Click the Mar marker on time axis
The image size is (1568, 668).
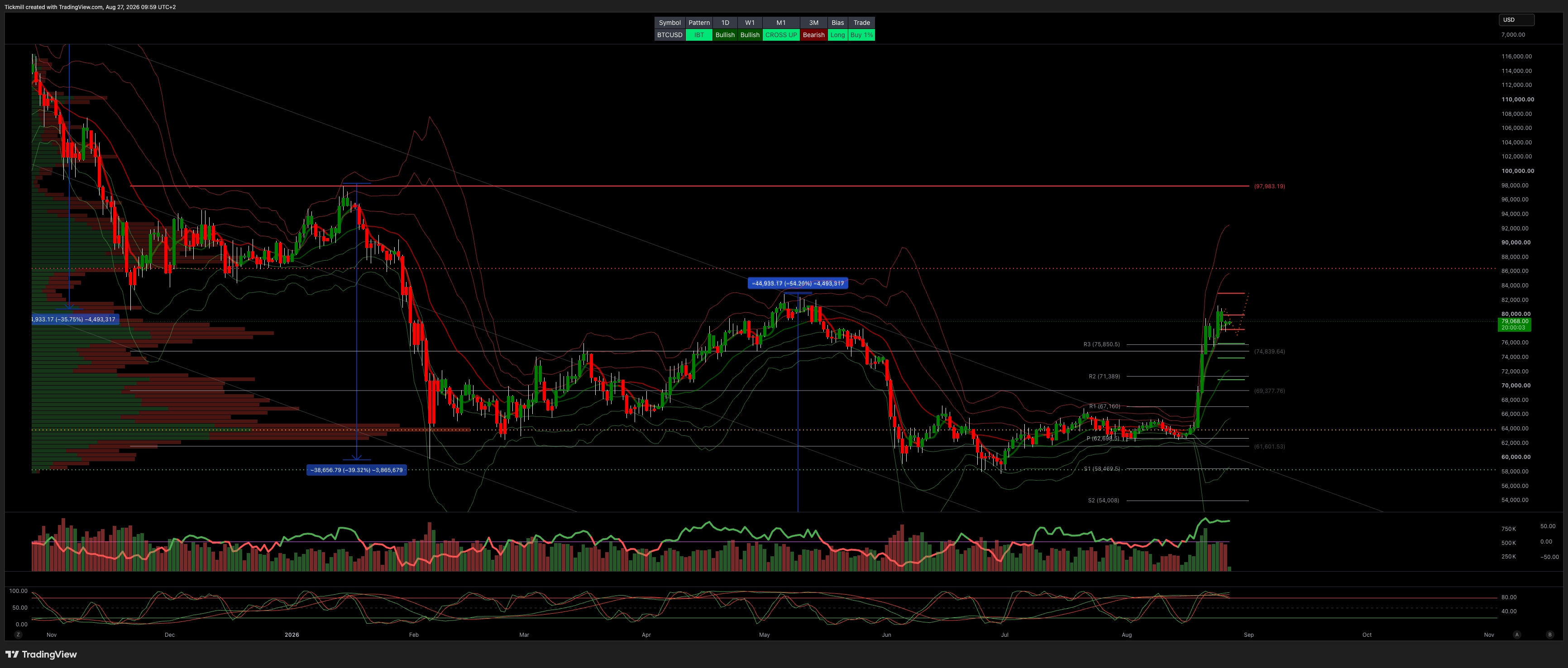(x=524, y=635)
